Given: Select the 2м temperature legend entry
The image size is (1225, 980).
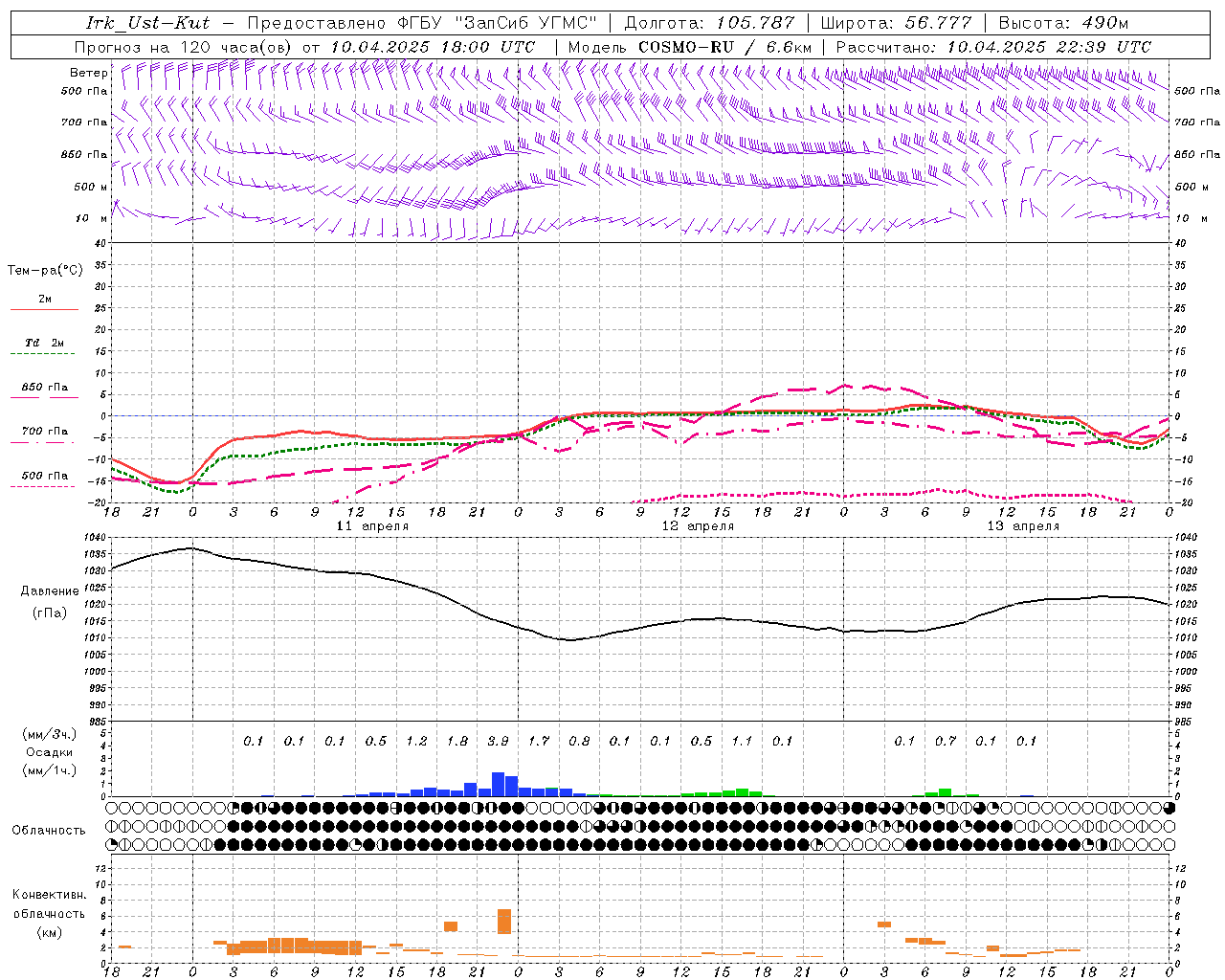Looking at the screenshot, I should (x=45, y=299).
